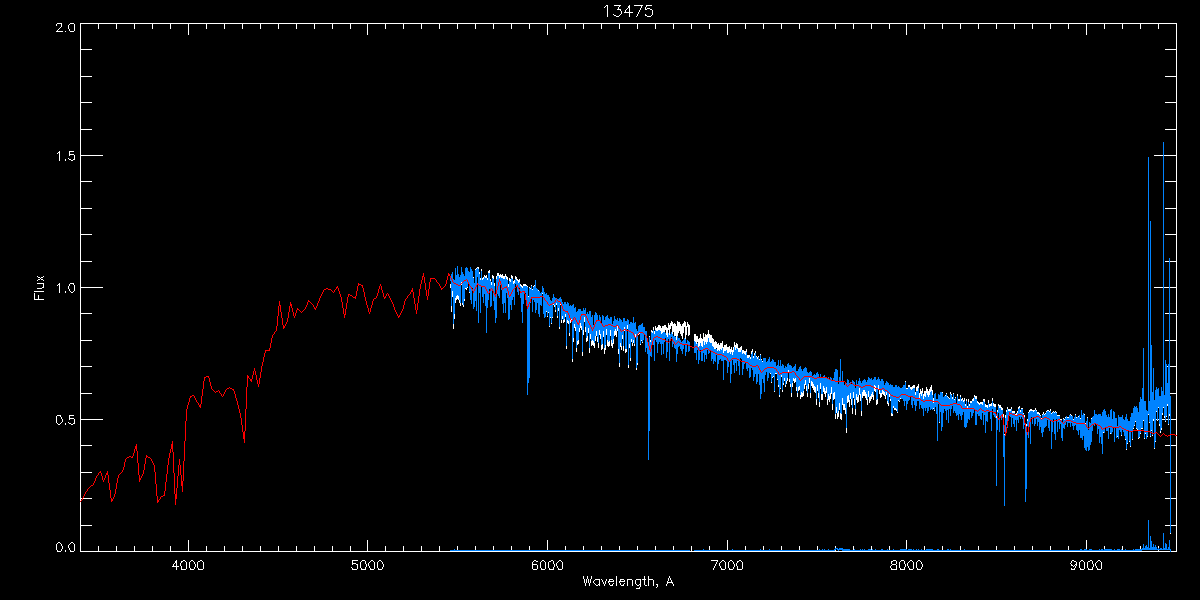Click the 0.0 flux tick label
The height and width of the screenshot is (600, 1200).
point(65,548)
